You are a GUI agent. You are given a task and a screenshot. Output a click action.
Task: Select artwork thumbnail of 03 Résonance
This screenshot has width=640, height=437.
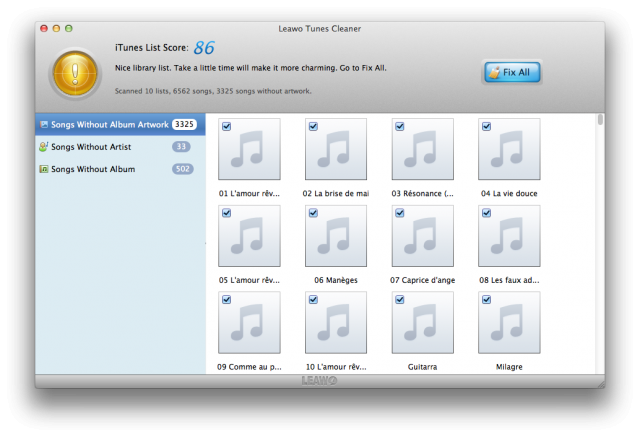(422, 149)
